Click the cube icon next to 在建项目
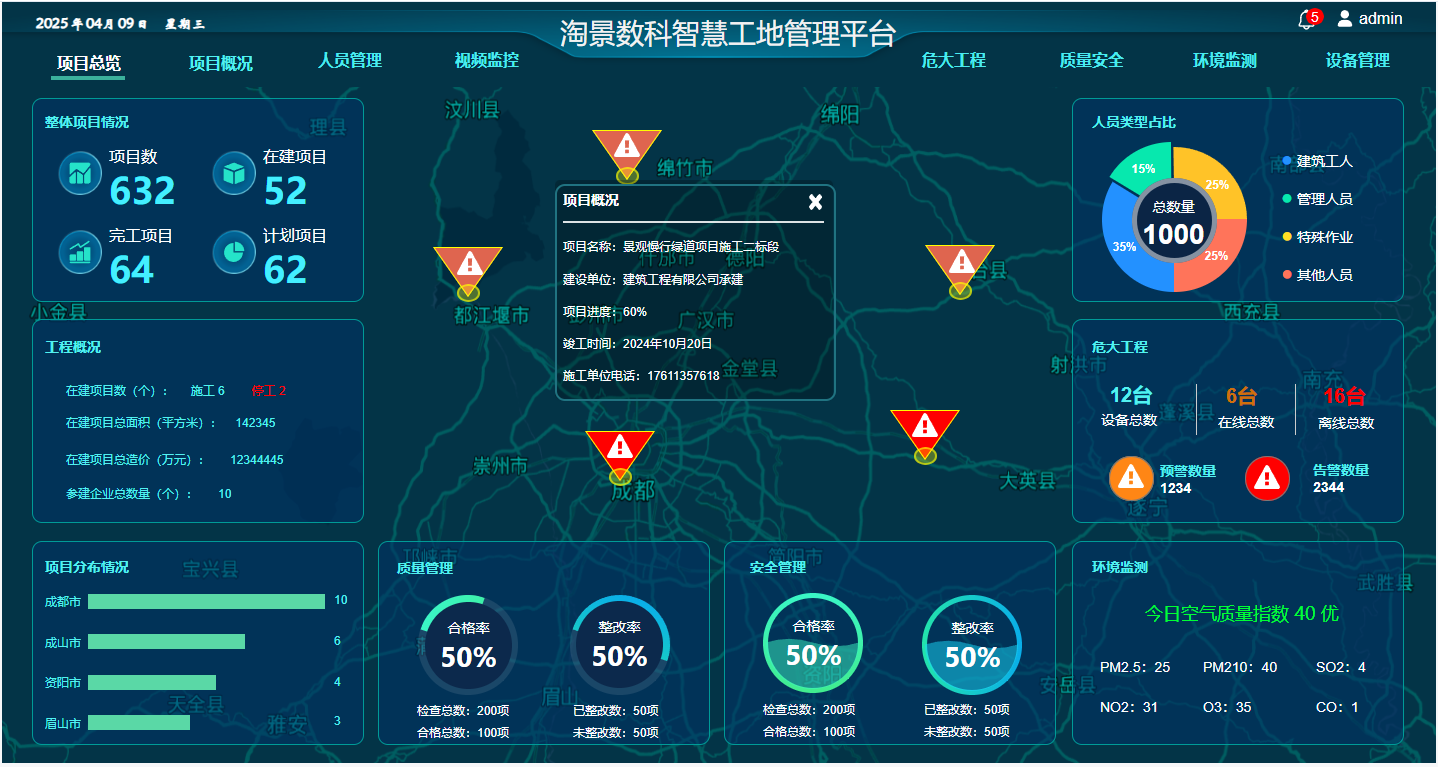The image size is (1438, 767). 234,173
